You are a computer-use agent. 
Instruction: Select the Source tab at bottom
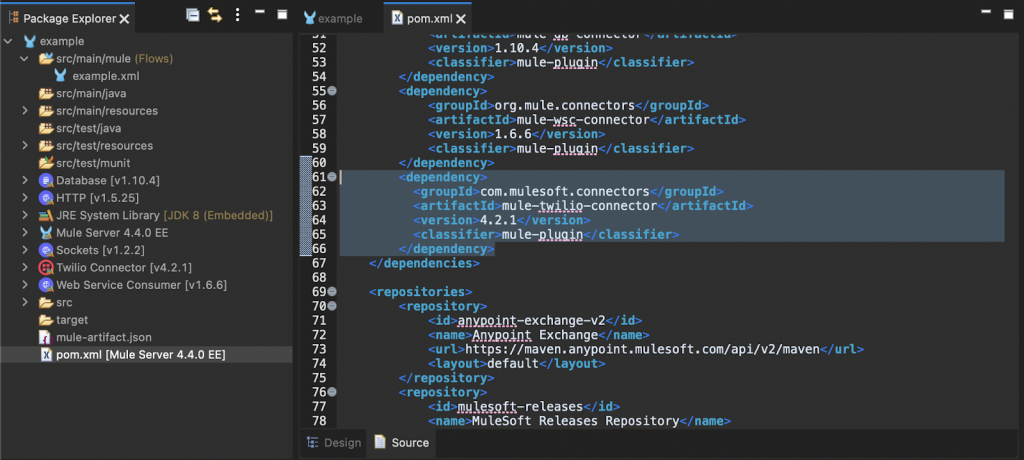[402, 442]
